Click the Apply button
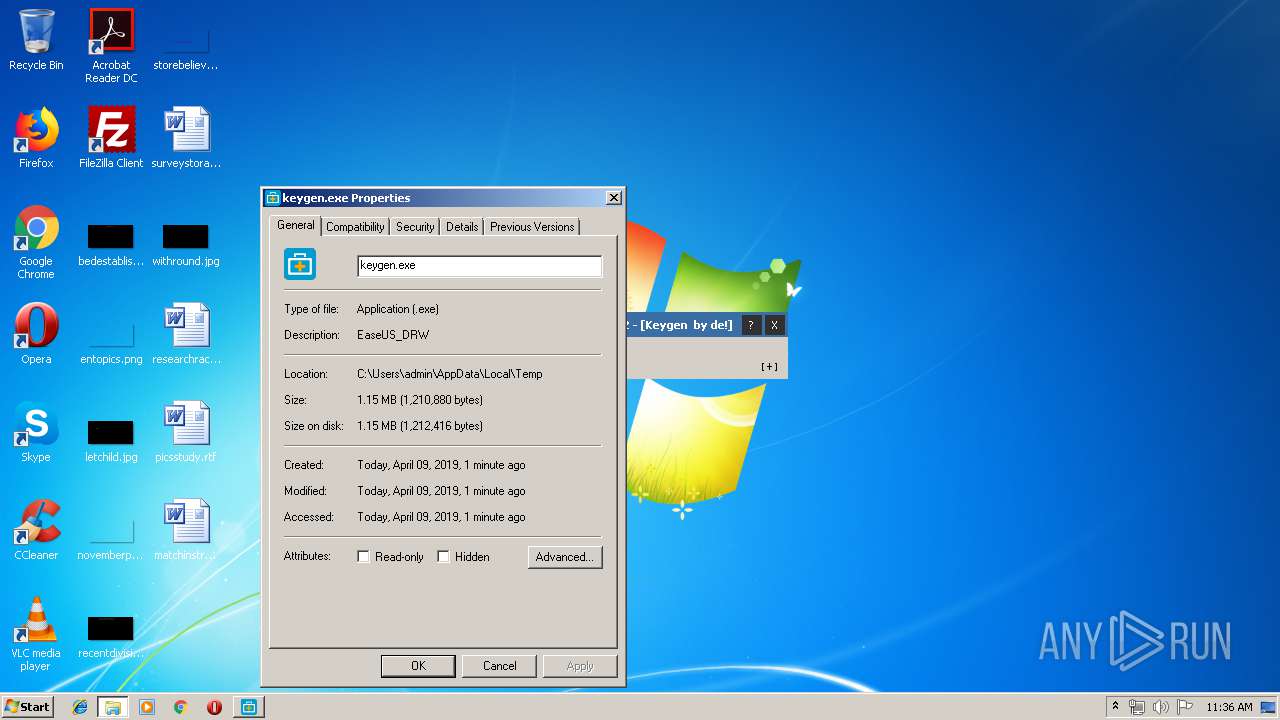Viewport: 1280px width, 720px height. 580,666
